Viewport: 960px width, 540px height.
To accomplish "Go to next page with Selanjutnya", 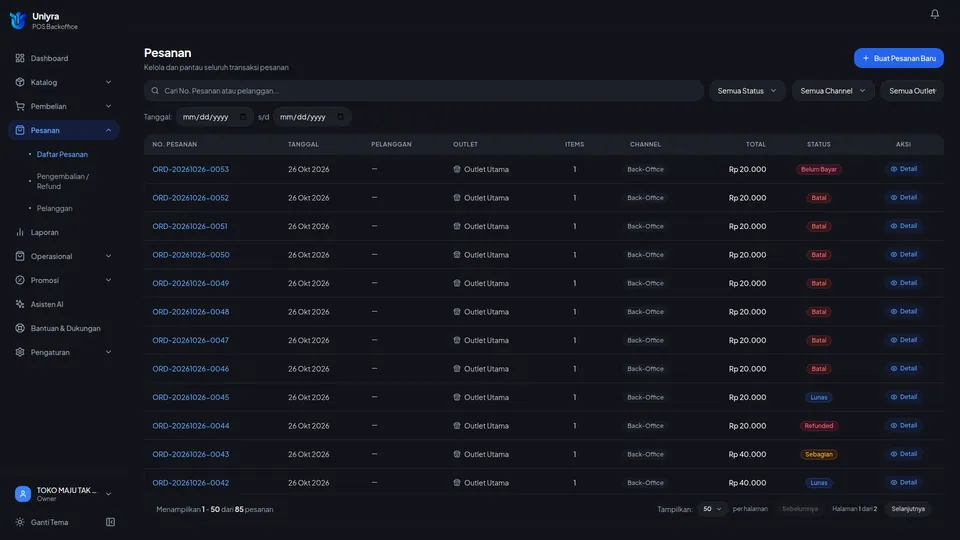I will 908,509.
